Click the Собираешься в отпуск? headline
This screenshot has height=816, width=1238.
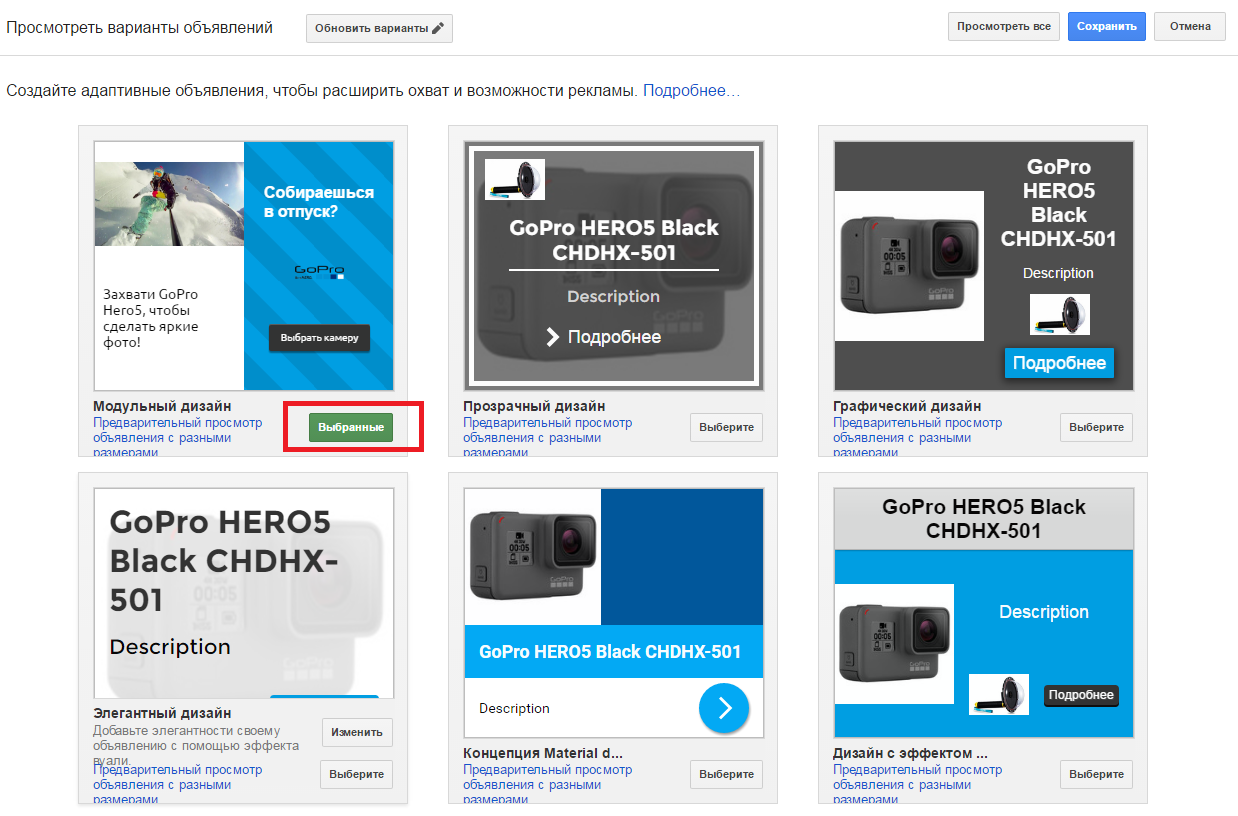pos(319,201)
